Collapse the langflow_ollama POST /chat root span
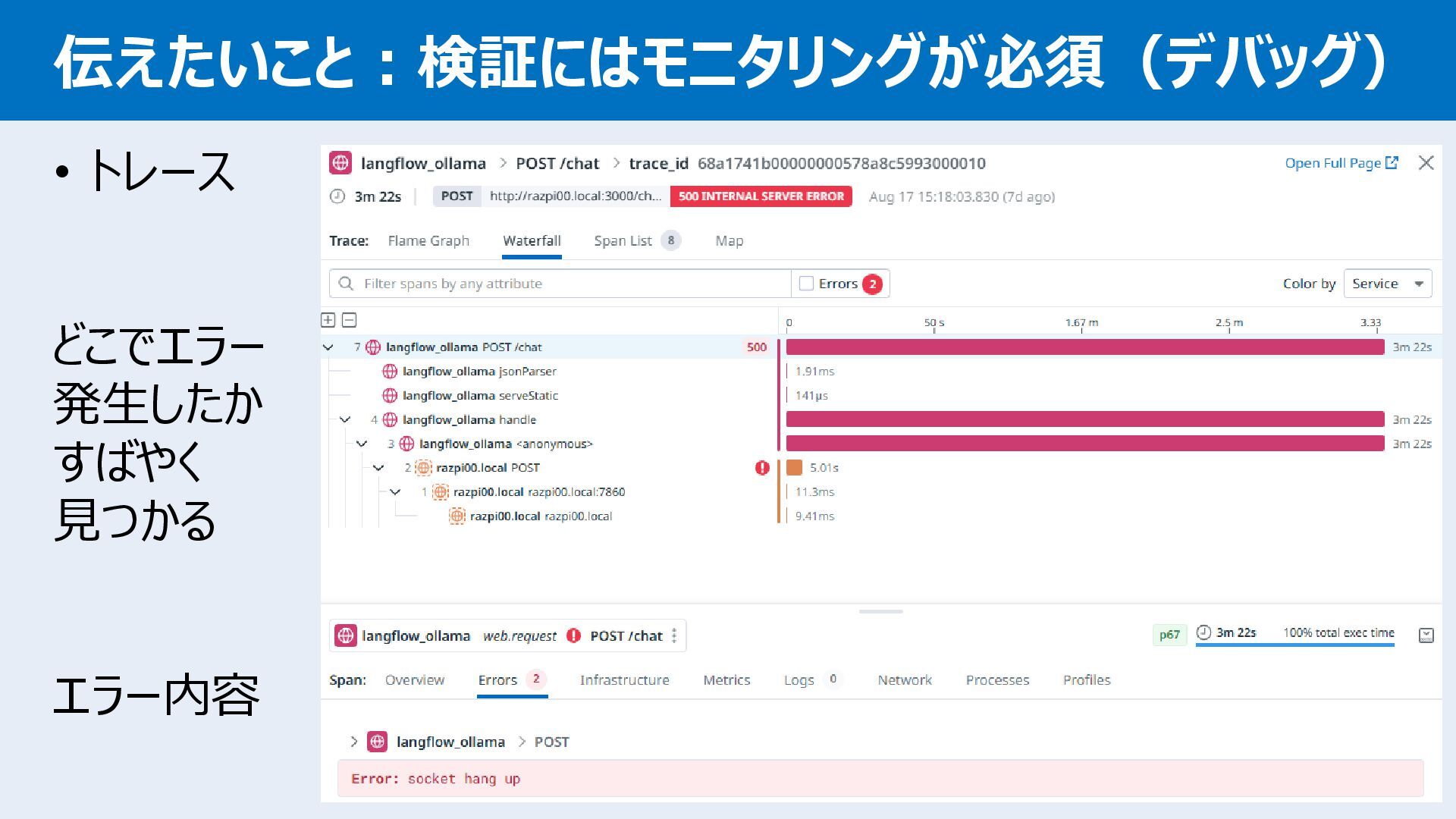 (x=328, y=347)
